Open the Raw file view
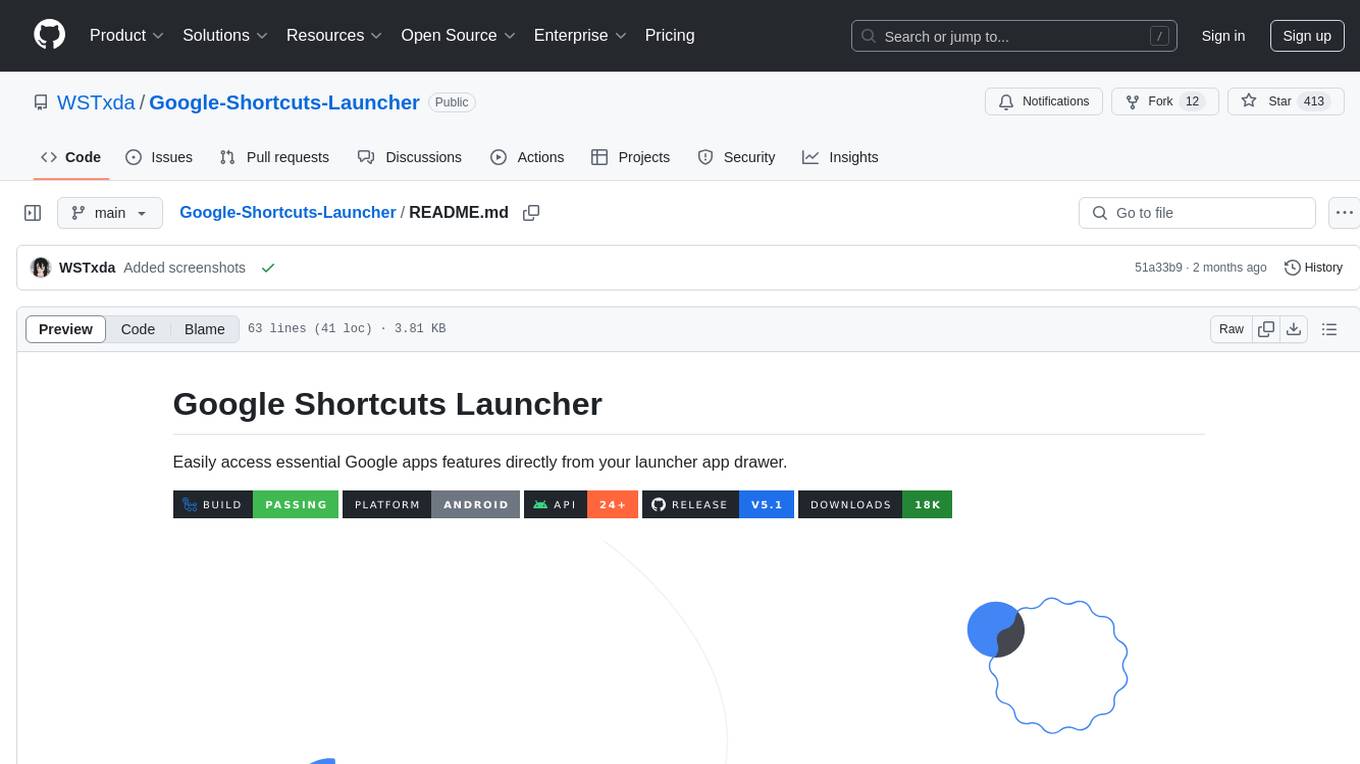The image size is (1360, 764). [x=1231, y=329]
